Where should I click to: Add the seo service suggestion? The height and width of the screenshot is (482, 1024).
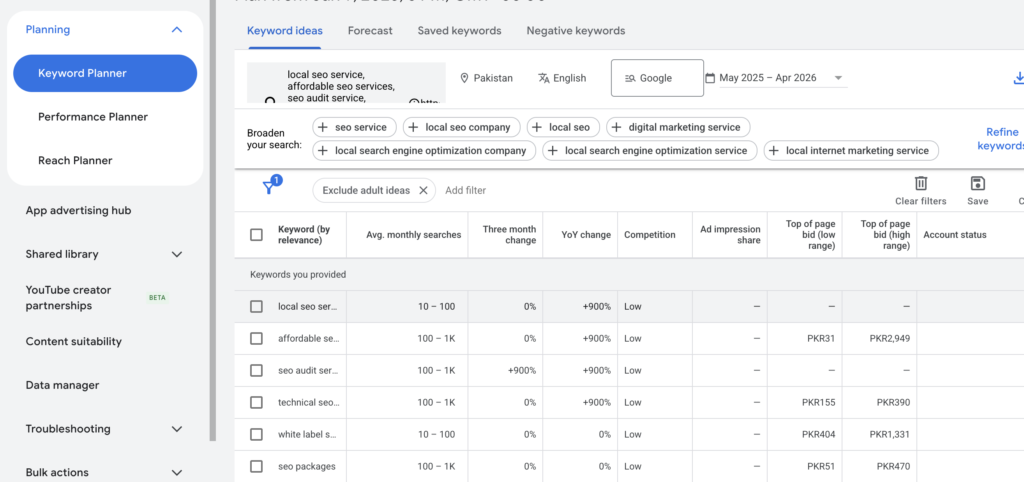click(x=354, y=127)
